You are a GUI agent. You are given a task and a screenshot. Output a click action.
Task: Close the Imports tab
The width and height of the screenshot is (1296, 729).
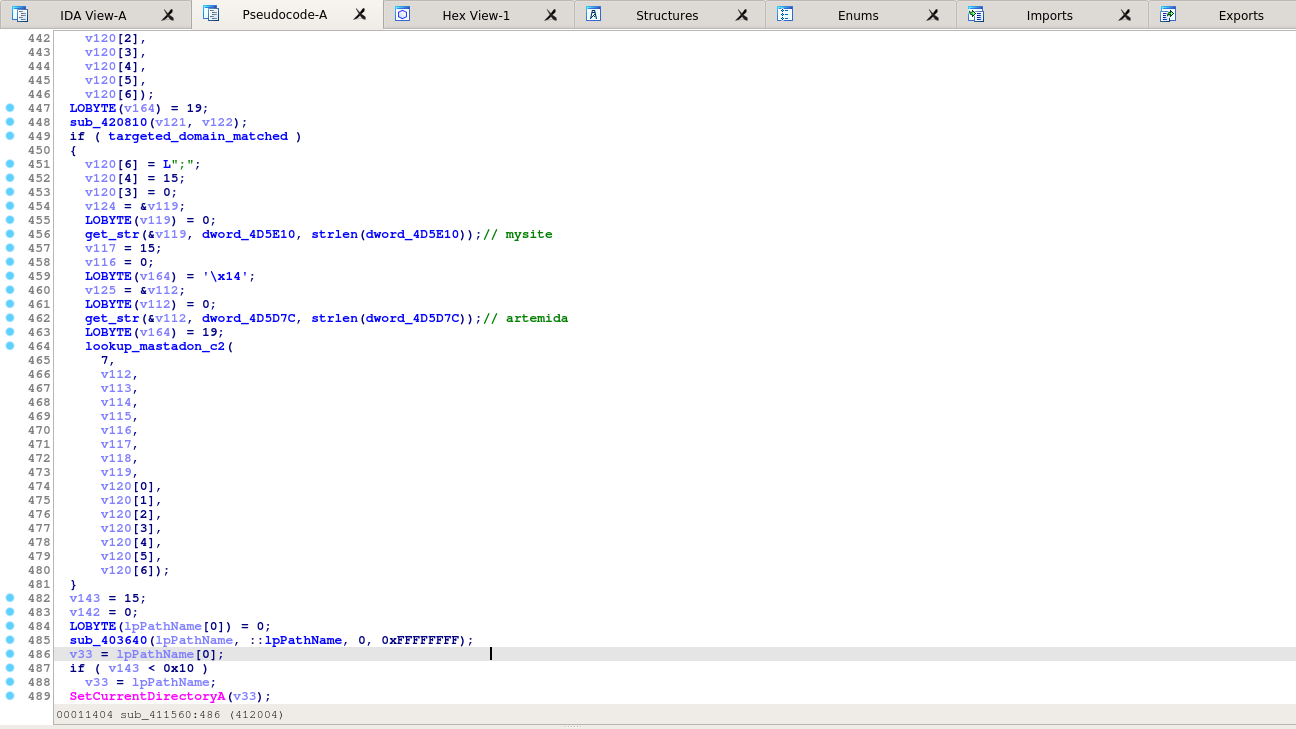pos(1125,15)
